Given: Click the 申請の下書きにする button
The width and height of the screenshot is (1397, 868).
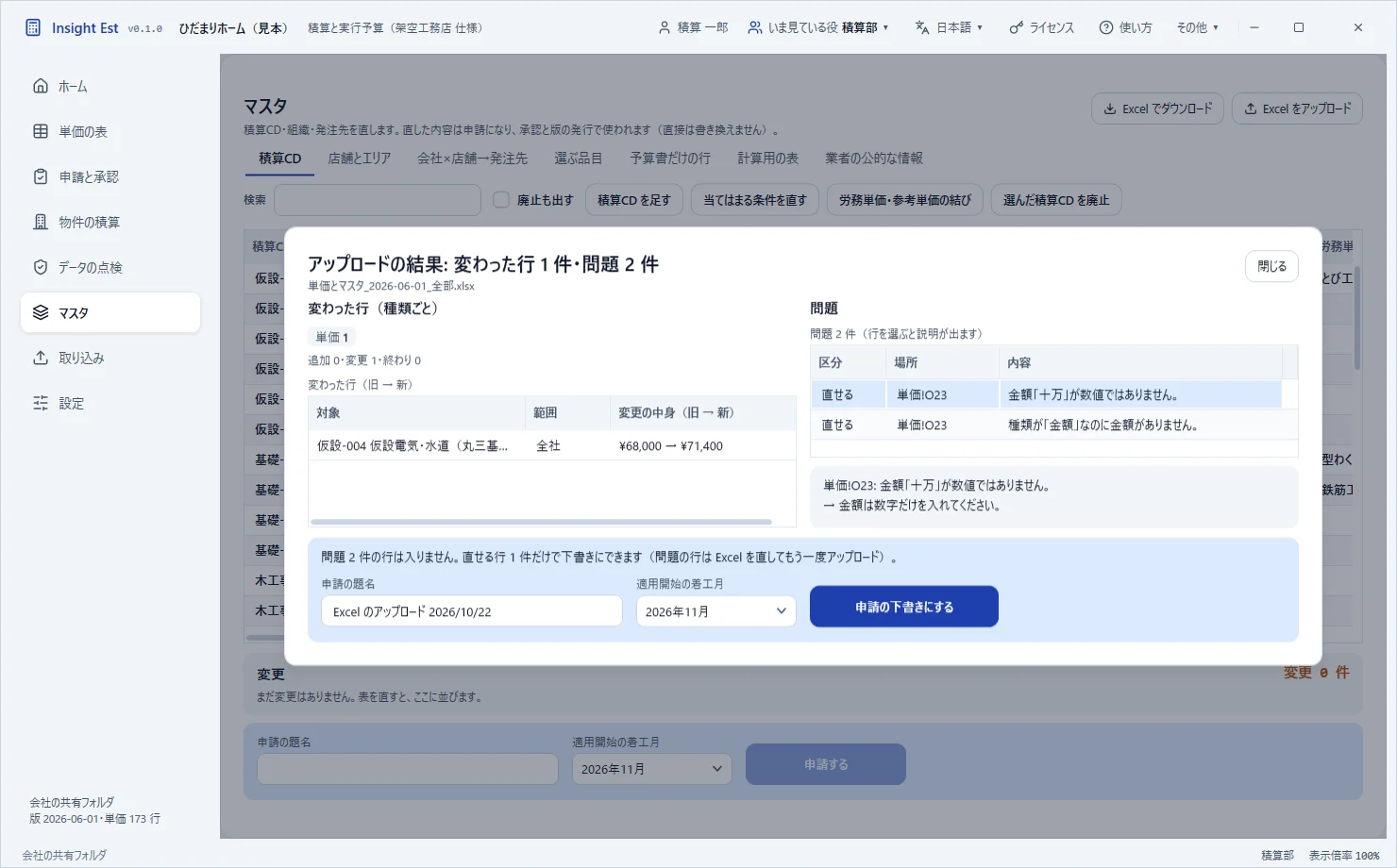Looking at the screenshot, I should [904, 607].
